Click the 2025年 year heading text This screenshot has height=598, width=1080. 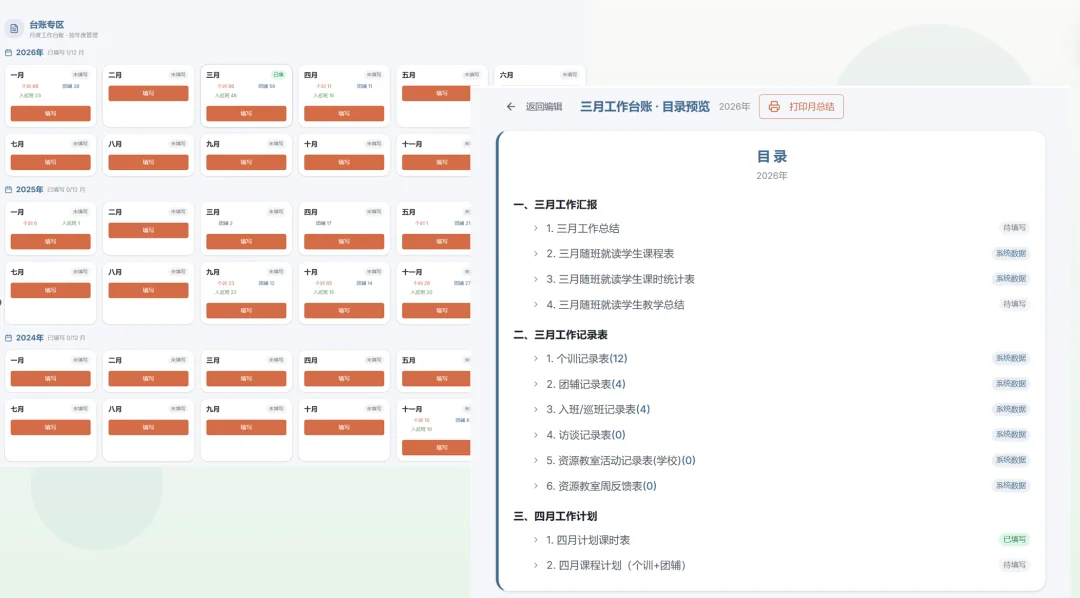coord(30,189)
